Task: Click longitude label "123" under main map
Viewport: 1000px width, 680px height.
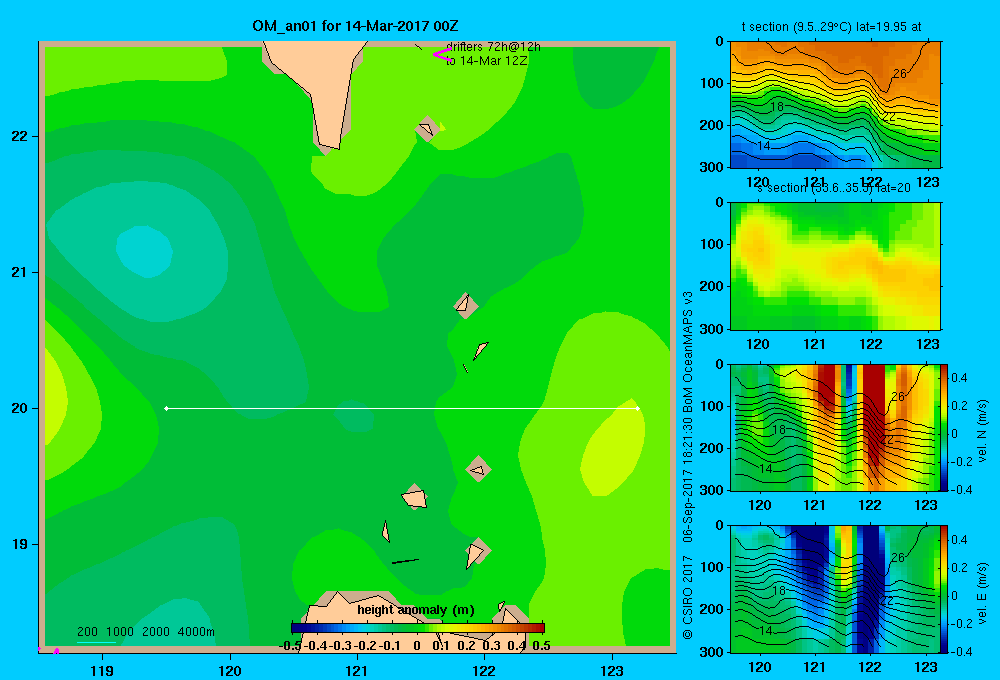Action: tap(612, 670)
